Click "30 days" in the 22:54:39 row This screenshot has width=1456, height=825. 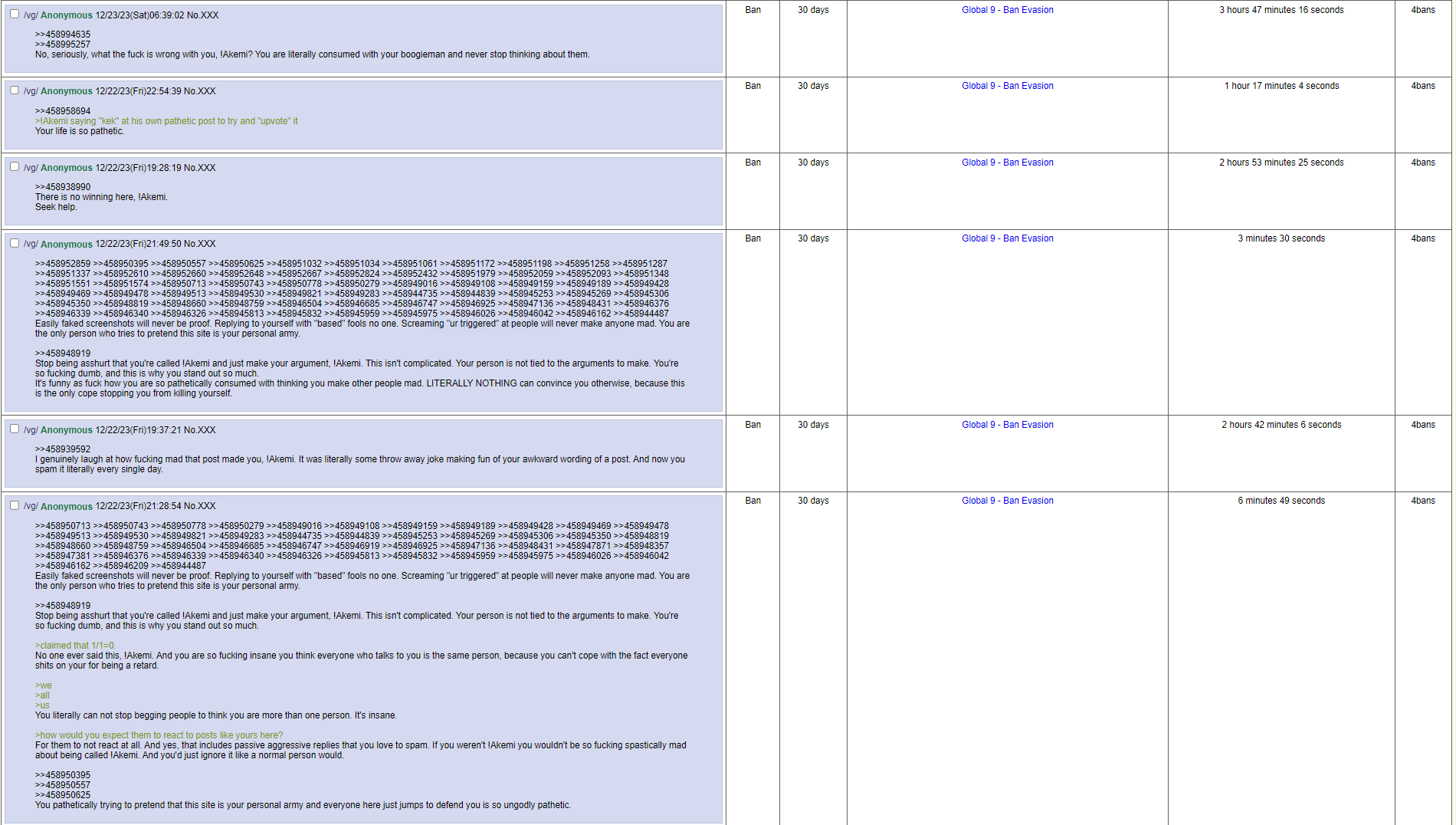813,86
